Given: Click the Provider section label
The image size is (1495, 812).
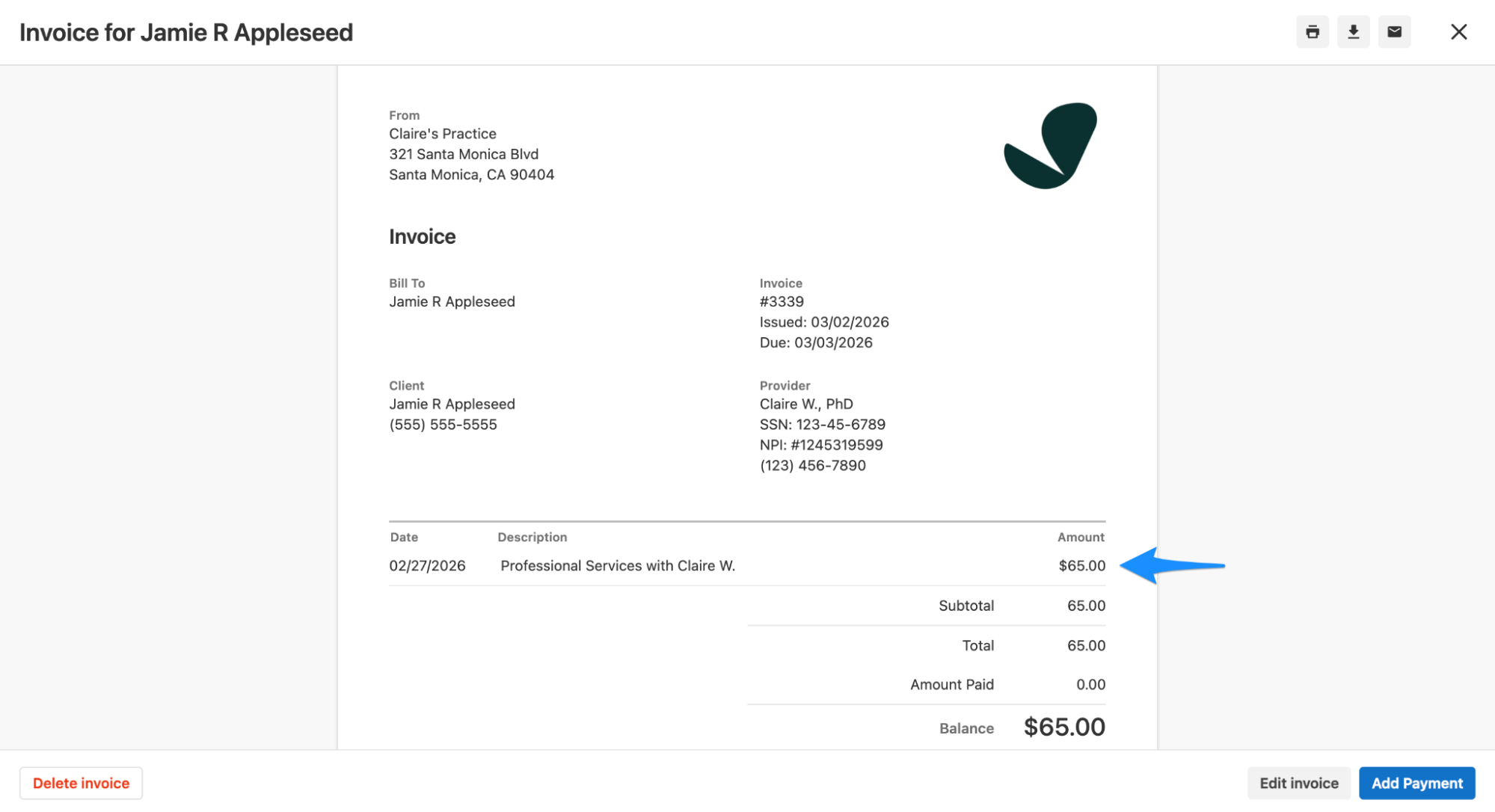Looking at the screenshot, I should click(785, 385).
